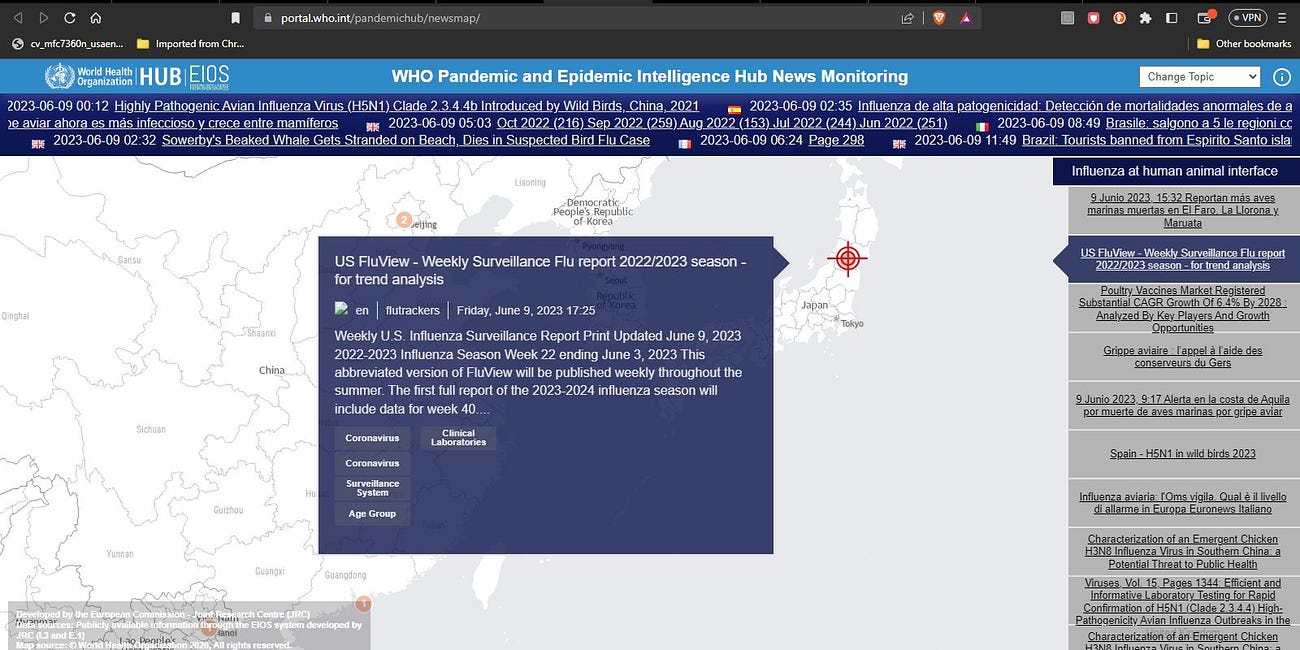Click the bookmark icon beside the address bar
This screenshot has height=650, width=1300.
[x=236, y=18]
